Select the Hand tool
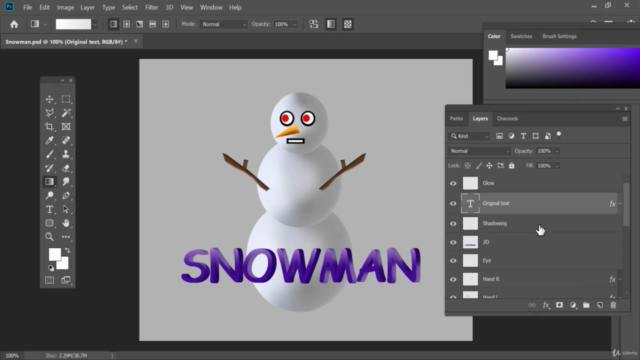The image size is (640, 360). [66, 223]
